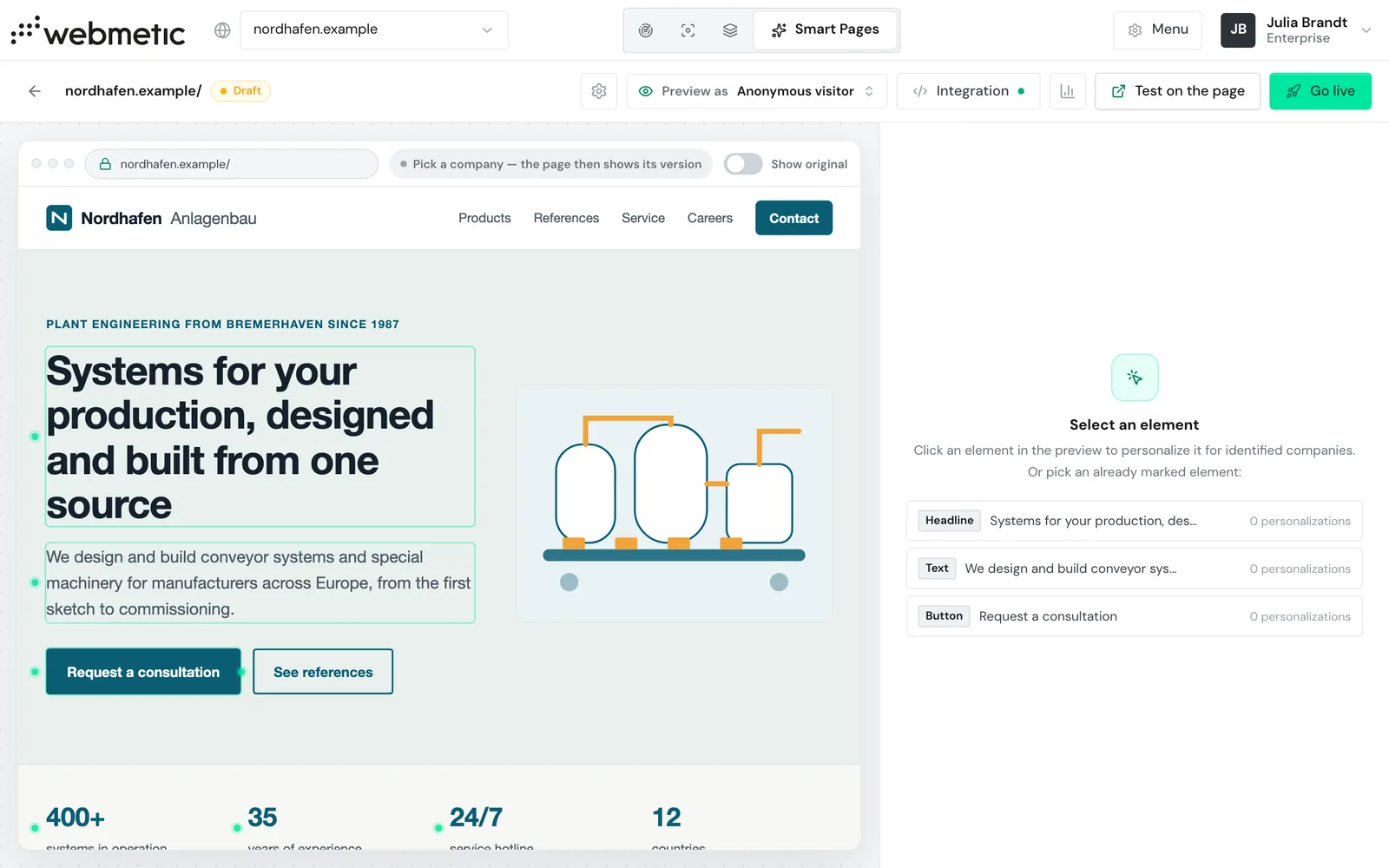The image size is (1389, 868).
Task: Open the Pick a company selector
Action: (x=551, y=164)
